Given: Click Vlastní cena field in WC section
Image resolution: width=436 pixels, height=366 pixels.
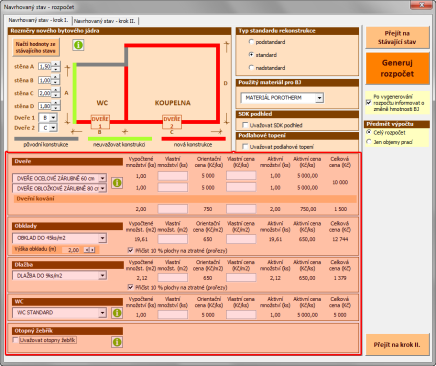Looking at the screenshot, I should (241, 315).
